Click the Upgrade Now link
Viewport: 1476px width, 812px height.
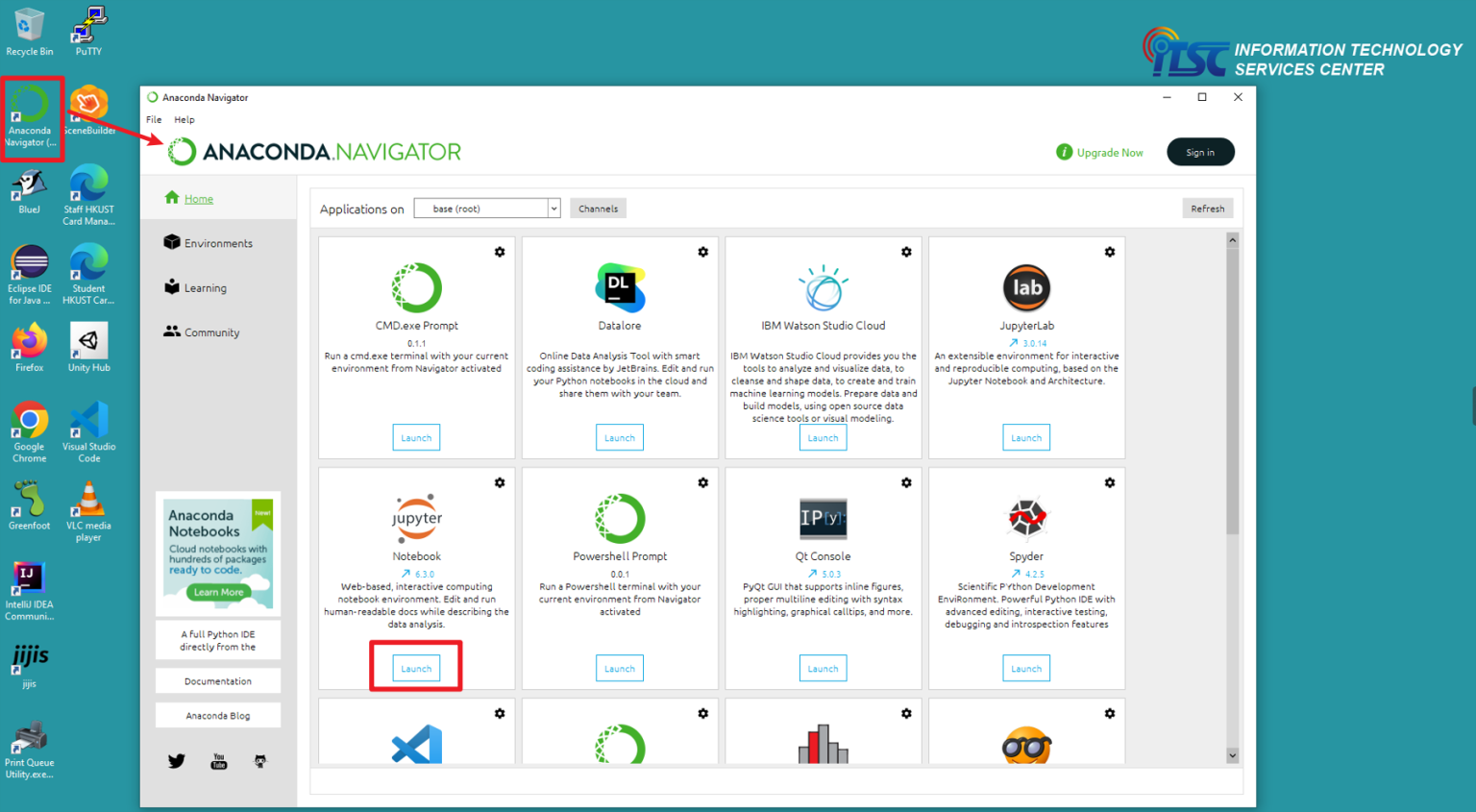pos(1109,153)
